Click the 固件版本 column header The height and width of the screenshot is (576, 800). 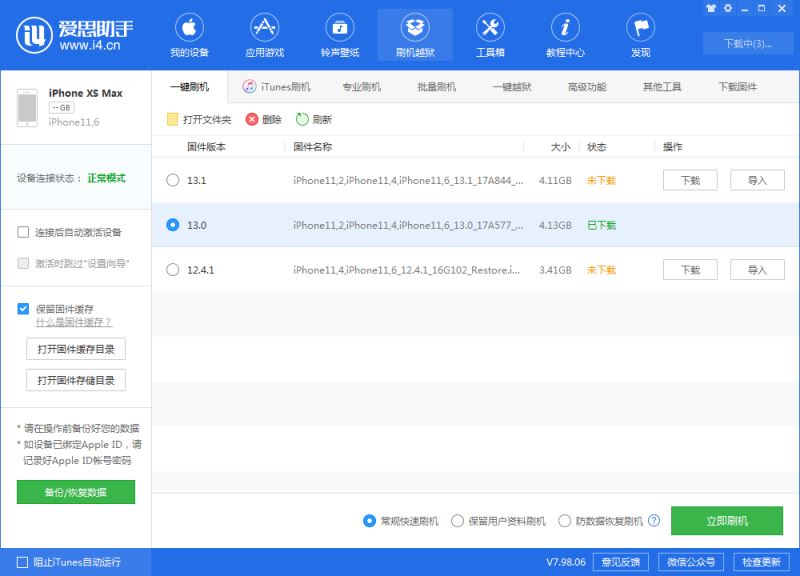coord(206,147)
